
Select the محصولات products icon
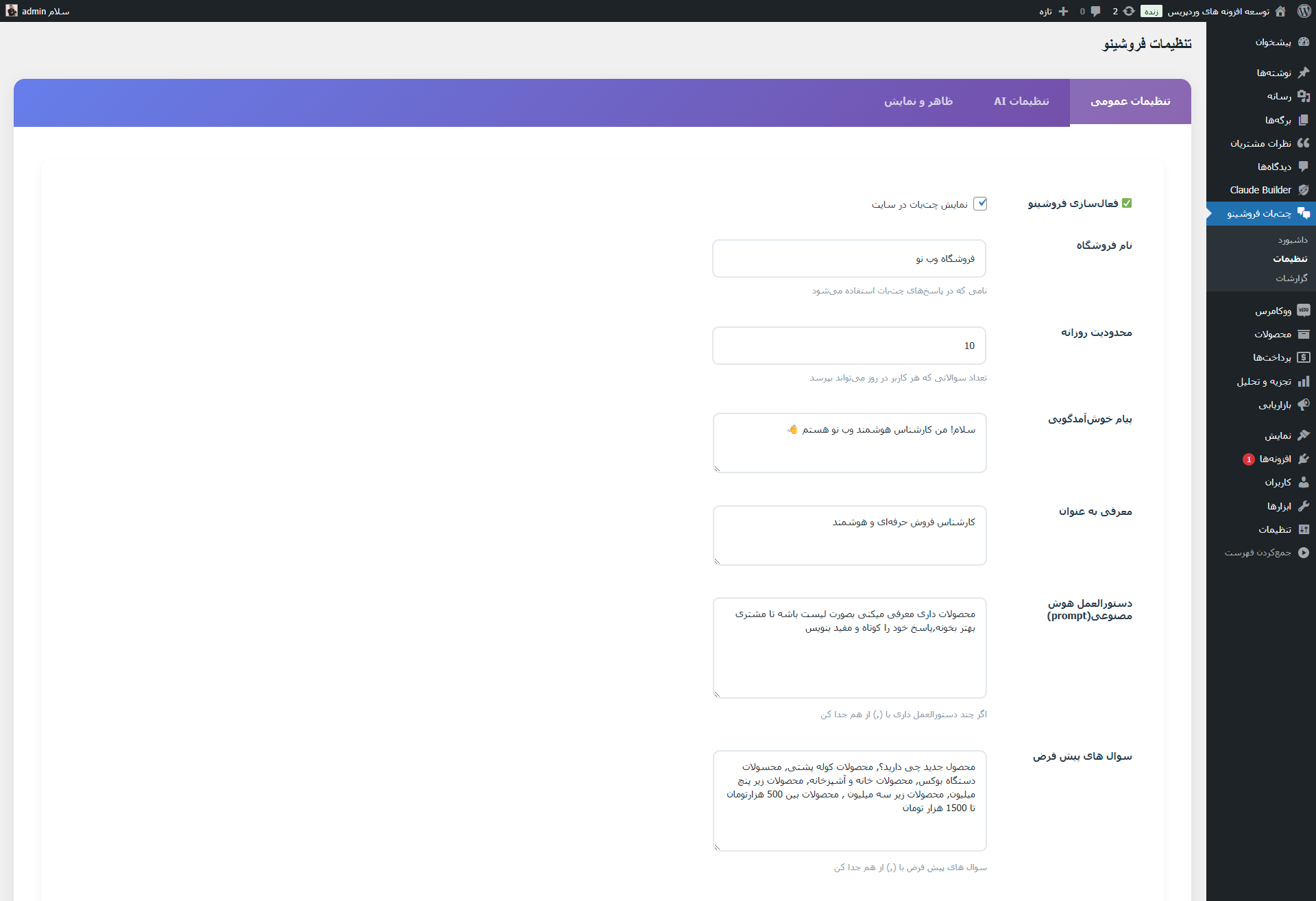tap(1304, 334)
